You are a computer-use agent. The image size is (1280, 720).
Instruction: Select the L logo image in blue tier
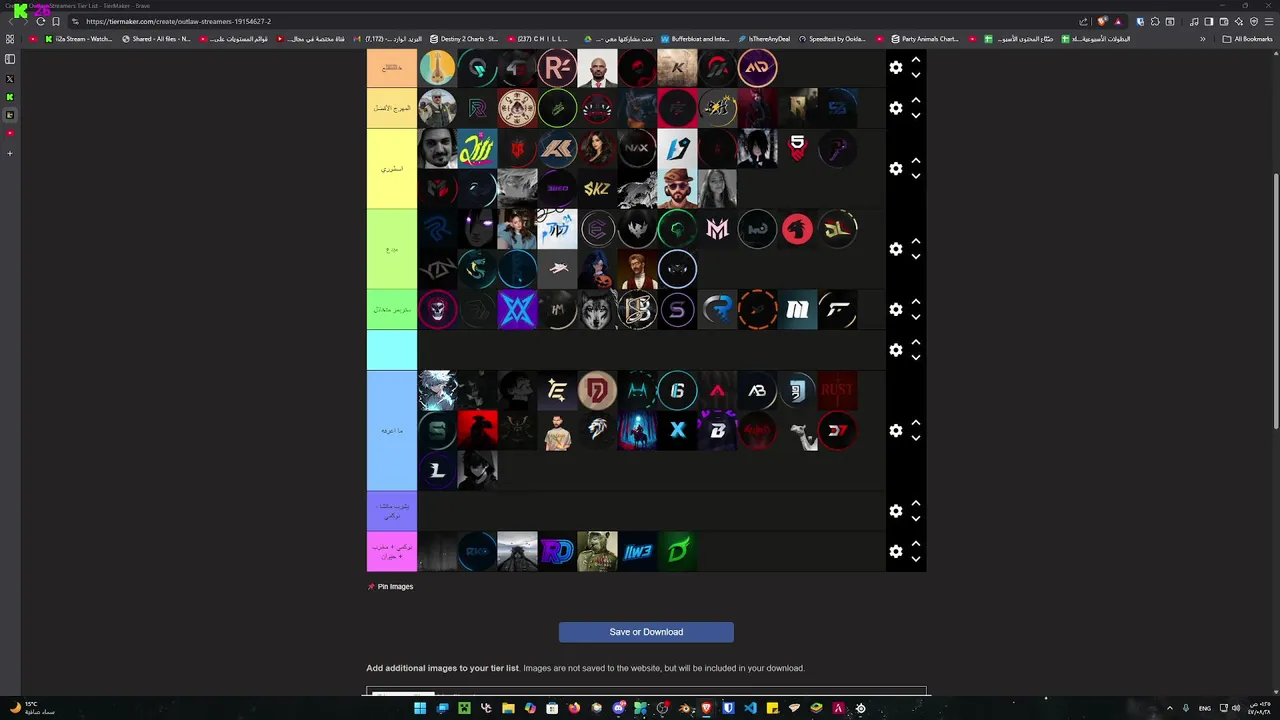[x=437, y=470]
